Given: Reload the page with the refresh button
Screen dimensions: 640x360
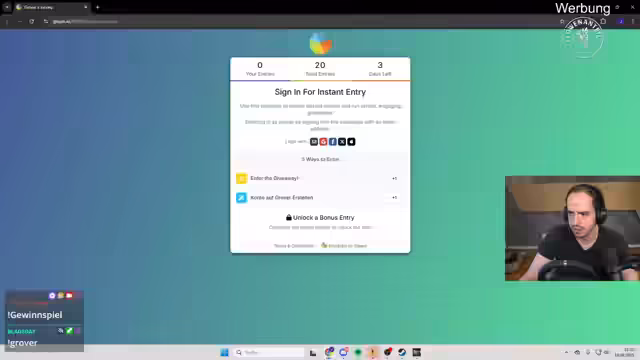Looking at the screenshot, I should (x=31, y=21).
